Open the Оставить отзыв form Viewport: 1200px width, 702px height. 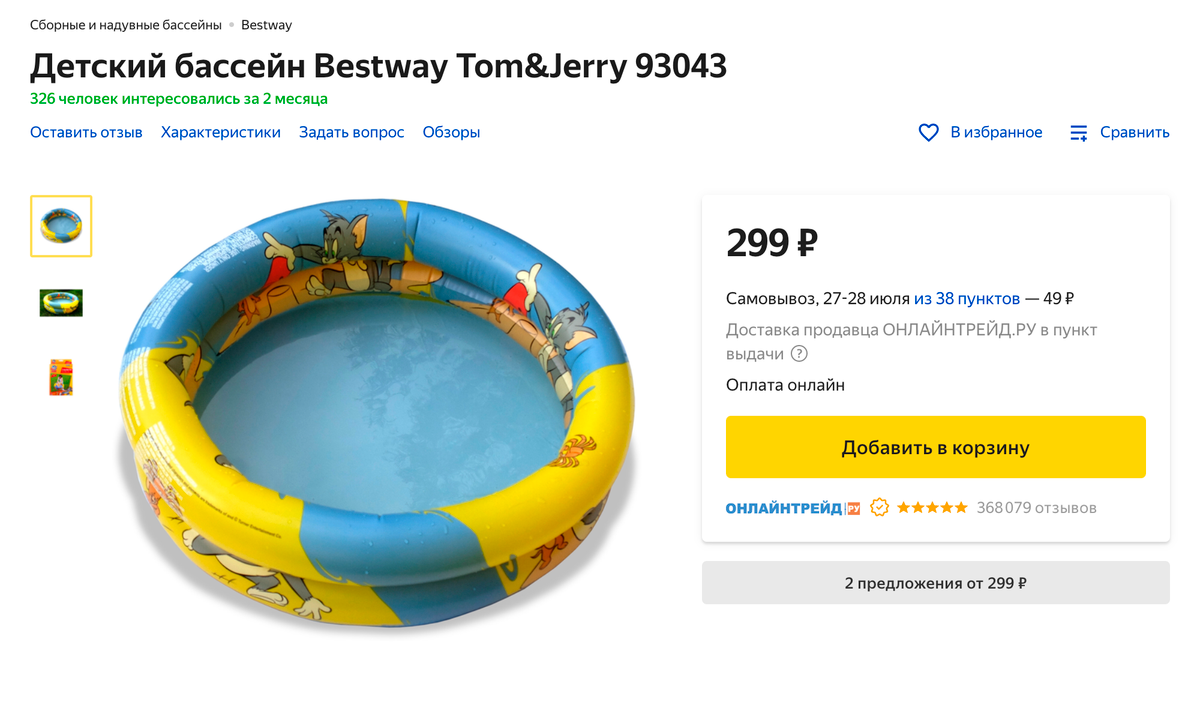(86, 131)
